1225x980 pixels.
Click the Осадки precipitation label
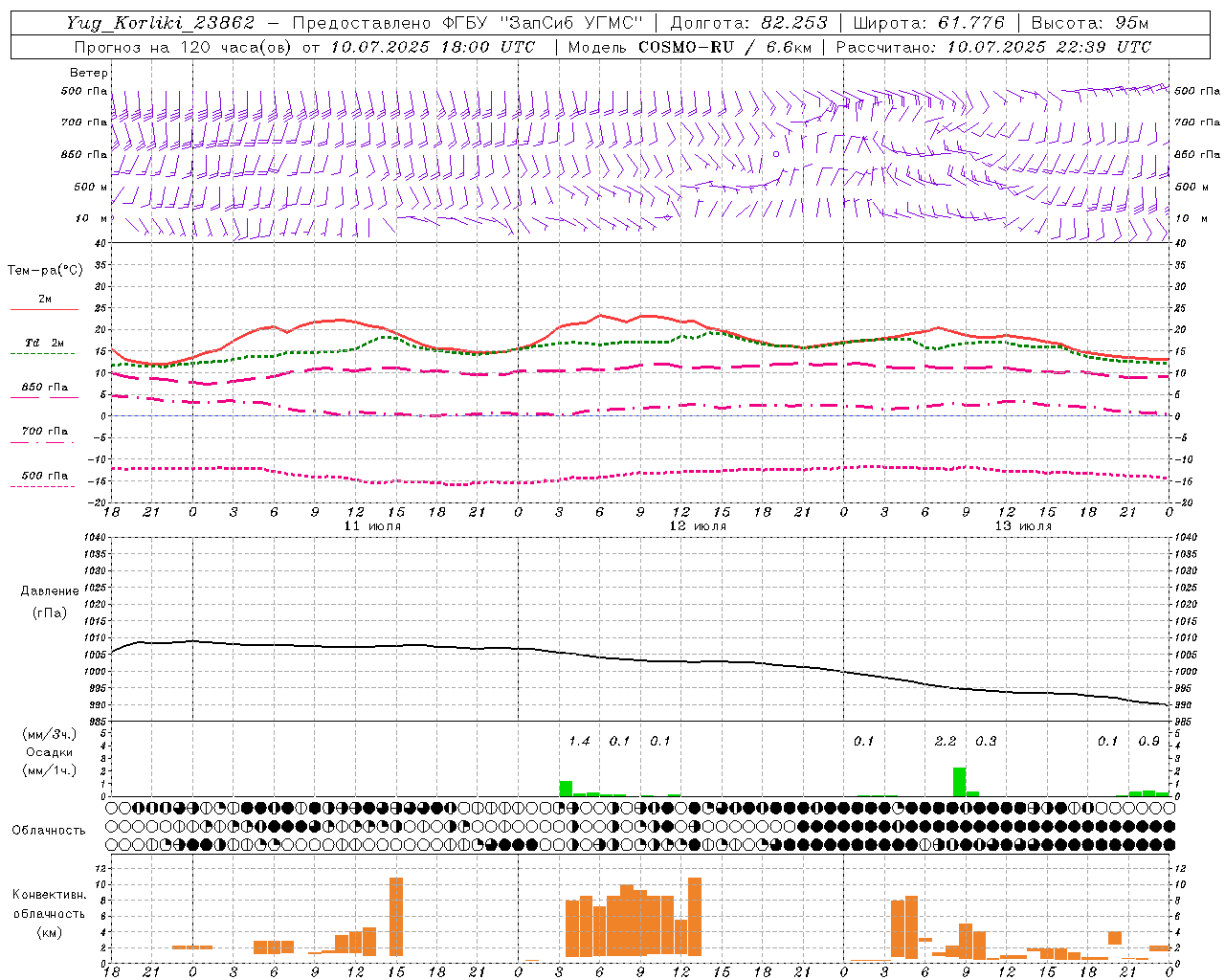50,752
